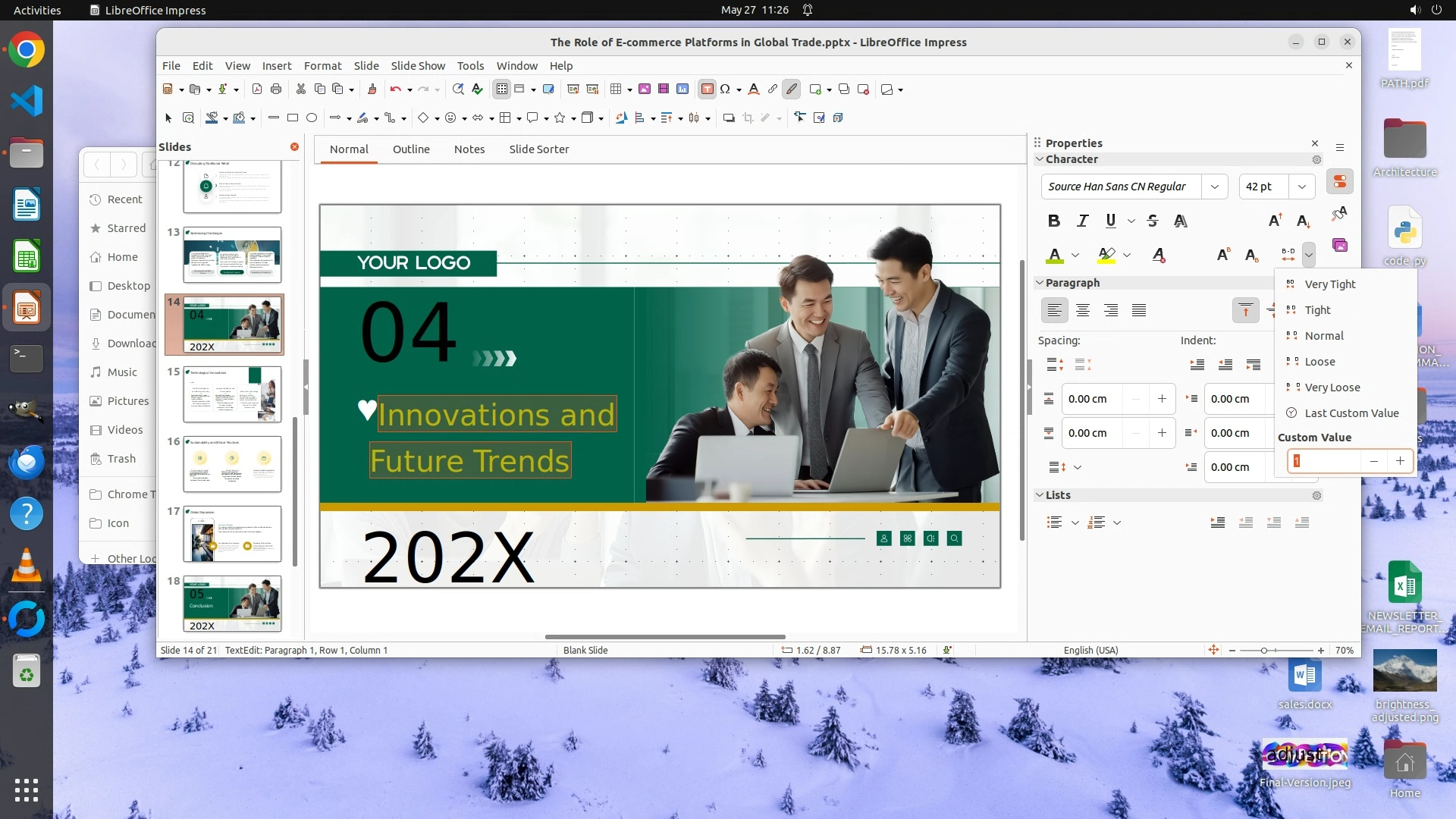Image resolution: width=1456 pixels, height=819 pixels.
Task: Click the Shadow text icon
Action: click(1180, 221)
